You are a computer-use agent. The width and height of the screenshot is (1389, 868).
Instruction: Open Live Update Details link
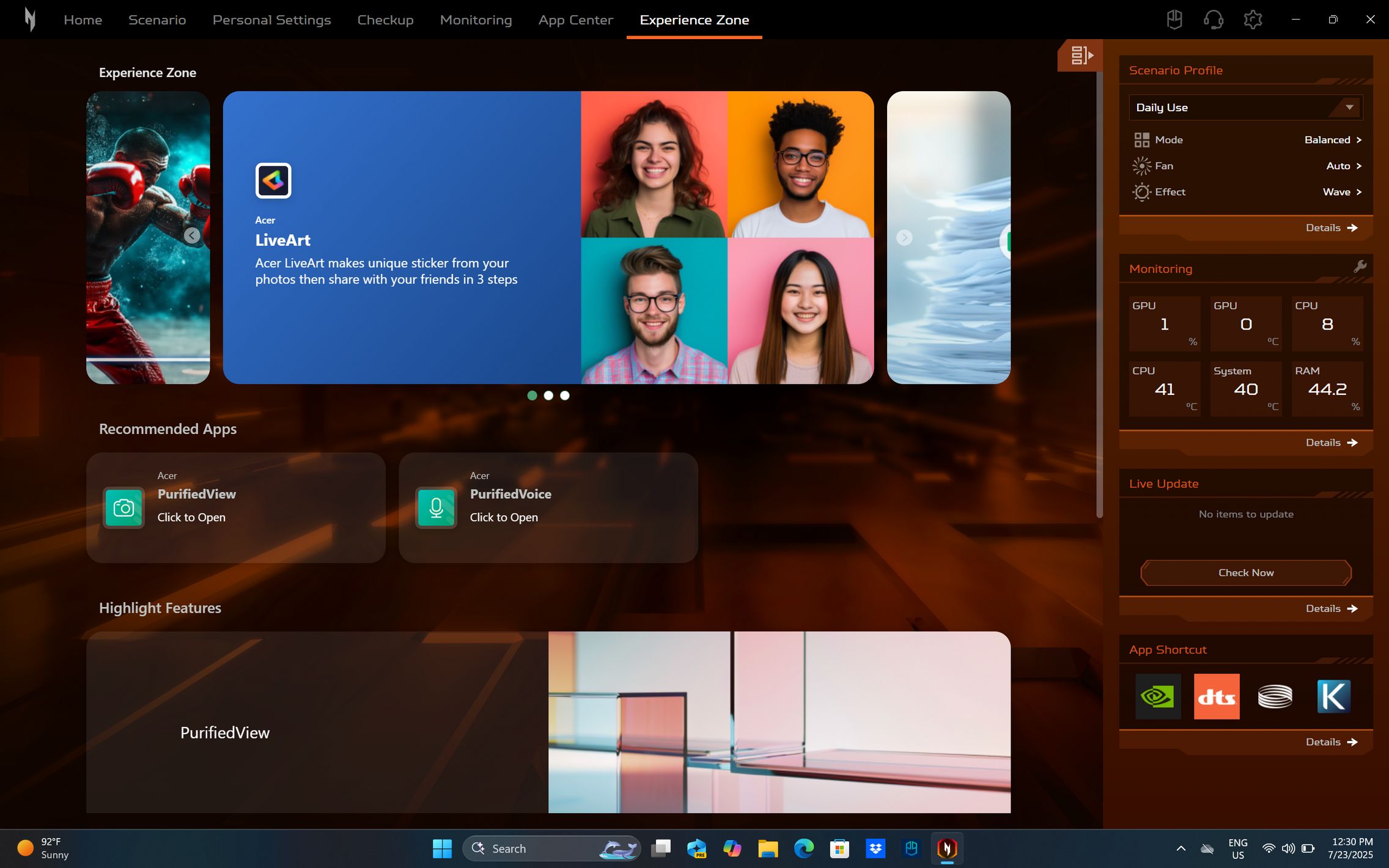(x=1332, y=609)
